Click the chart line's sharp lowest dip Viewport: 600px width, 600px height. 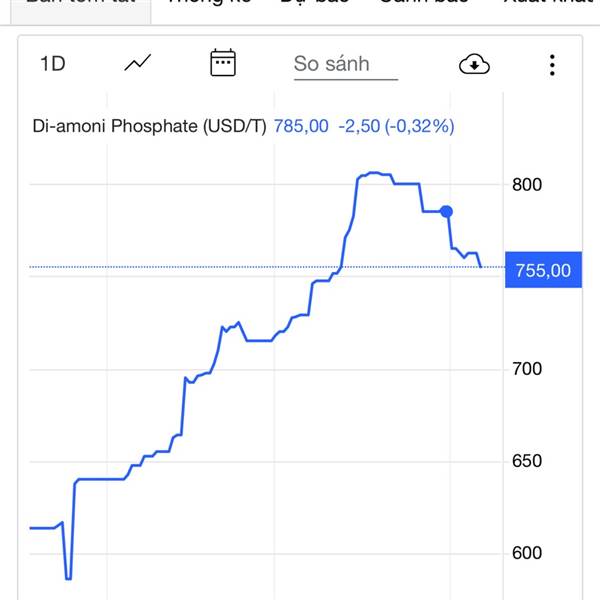click(68, 579)
